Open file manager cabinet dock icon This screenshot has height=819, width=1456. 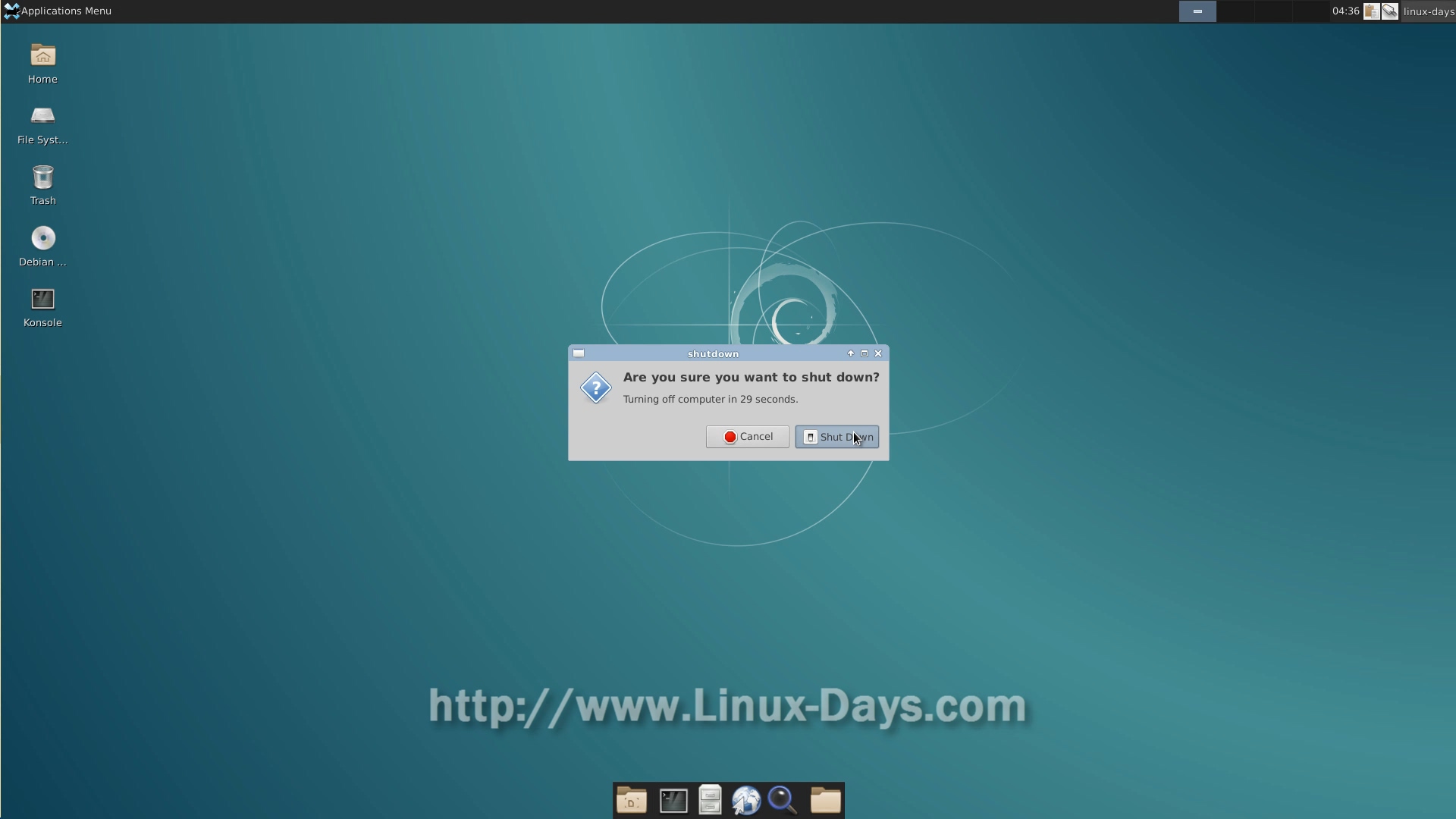point(710,801)
